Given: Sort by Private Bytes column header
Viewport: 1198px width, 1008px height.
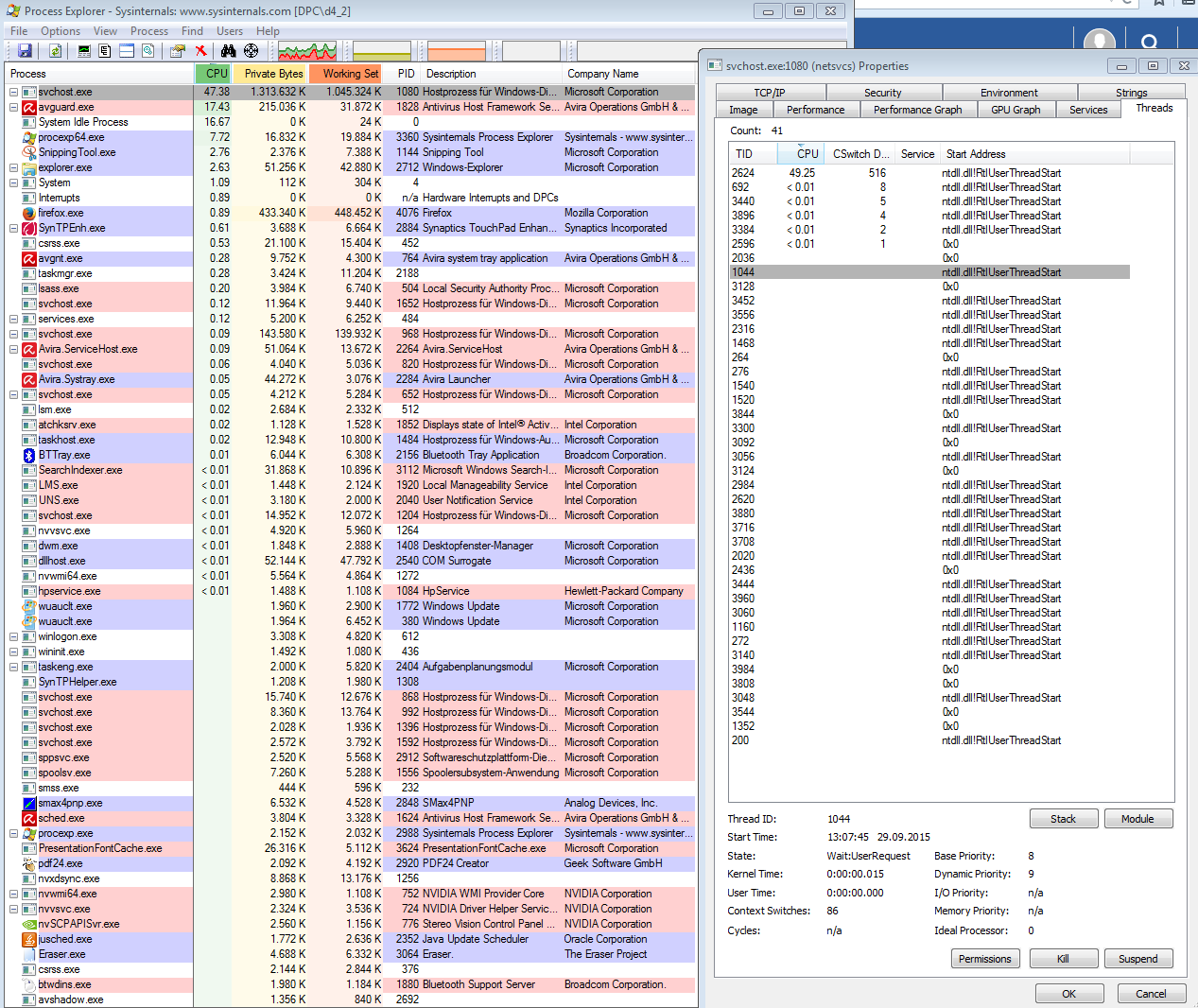Looking at the screenshot, I should point(270,73).
